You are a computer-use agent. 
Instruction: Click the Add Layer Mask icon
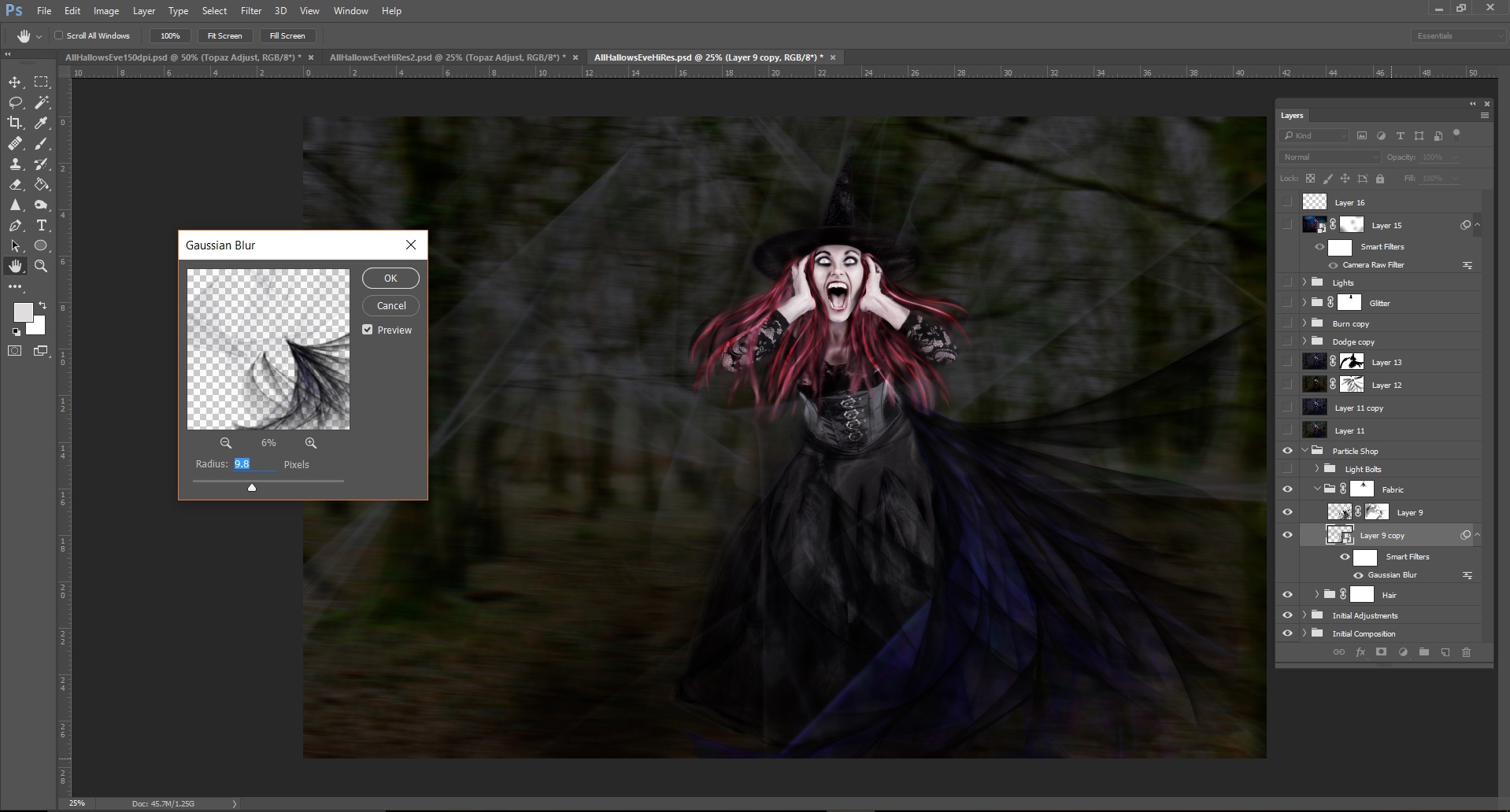pyautogui.click(x=1380, y=652)
